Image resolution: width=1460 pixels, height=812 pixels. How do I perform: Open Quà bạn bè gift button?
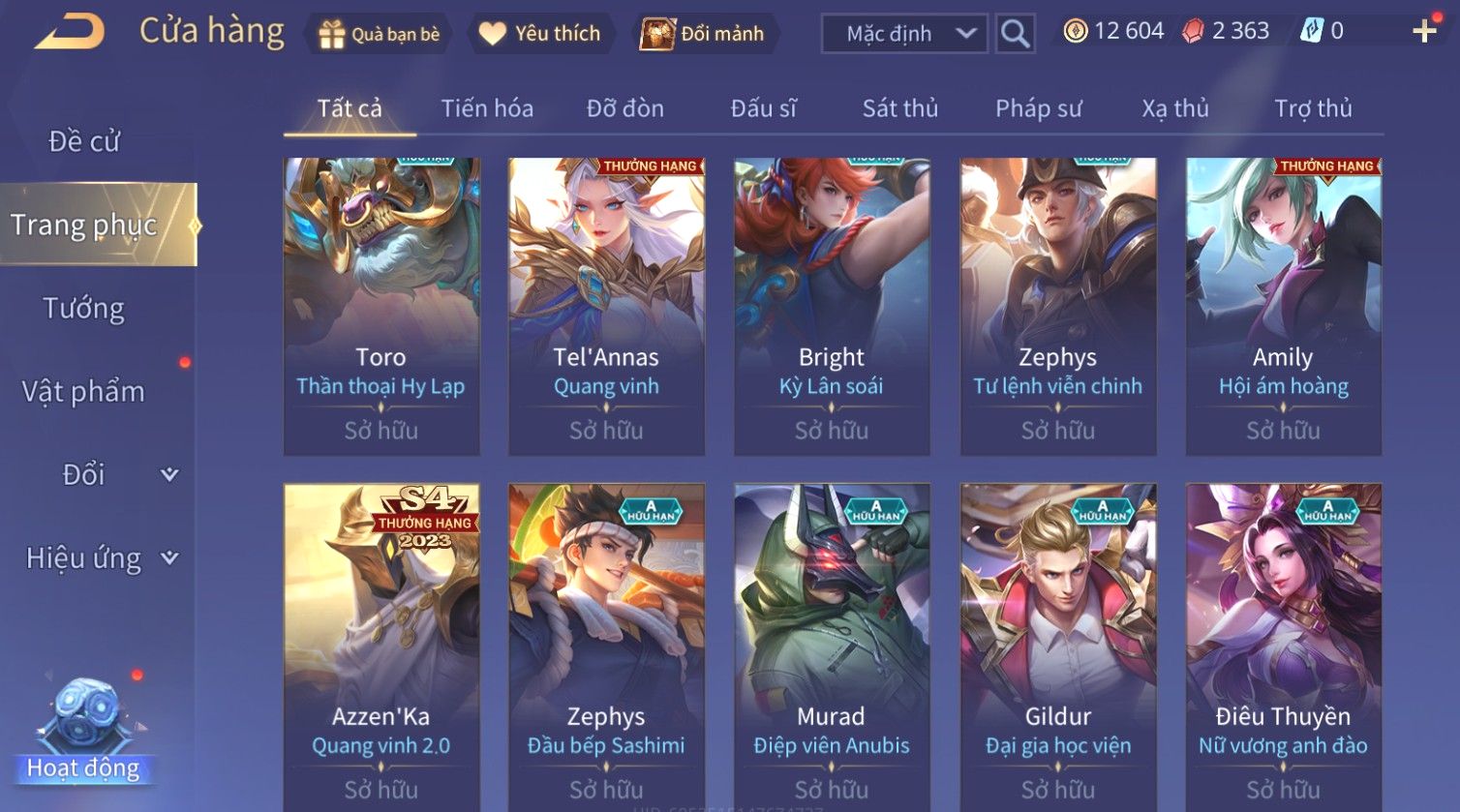click(378, 34)
